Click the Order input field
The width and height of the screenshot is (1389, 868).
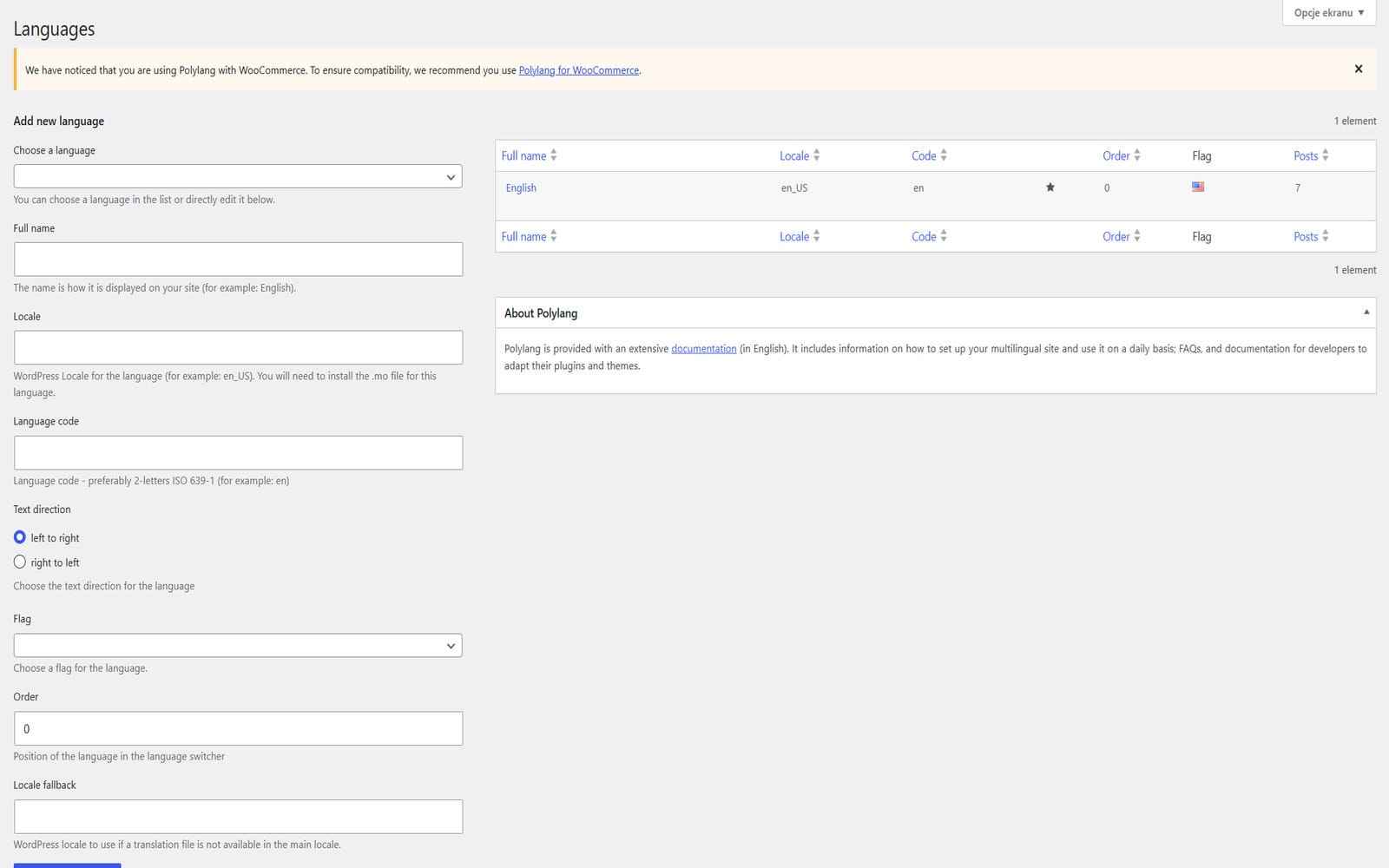pyautogui.click(x=238, y=728)
